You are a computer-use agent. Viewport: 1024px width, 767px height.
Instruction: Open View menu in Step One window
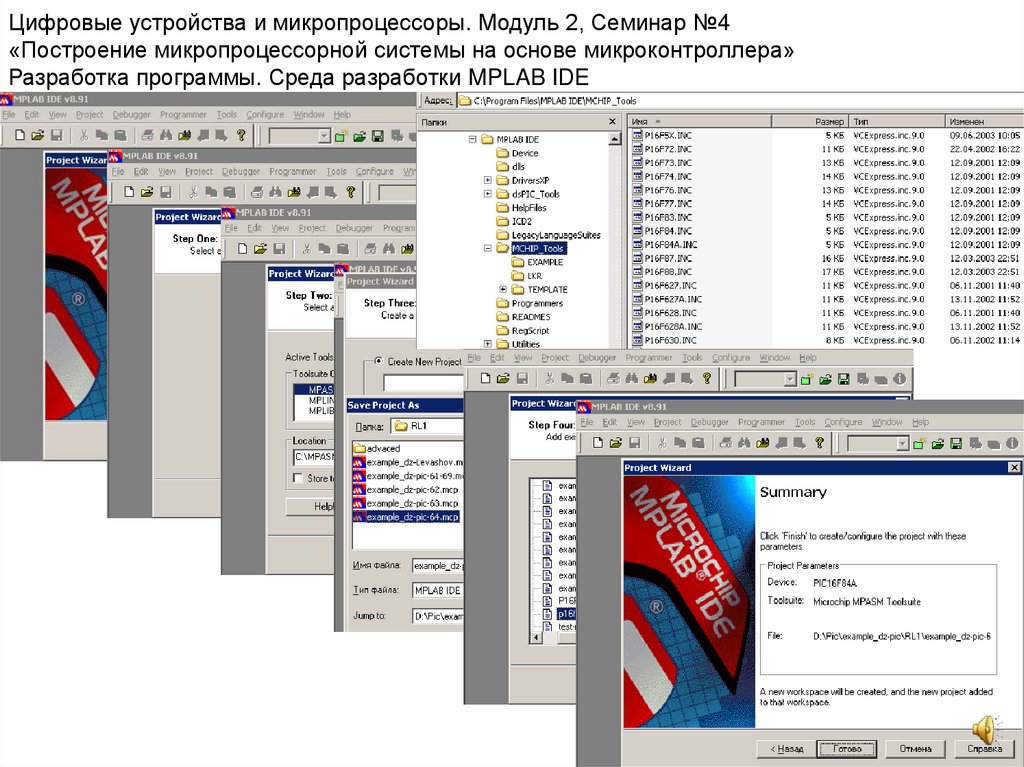(x=167, y=171)
